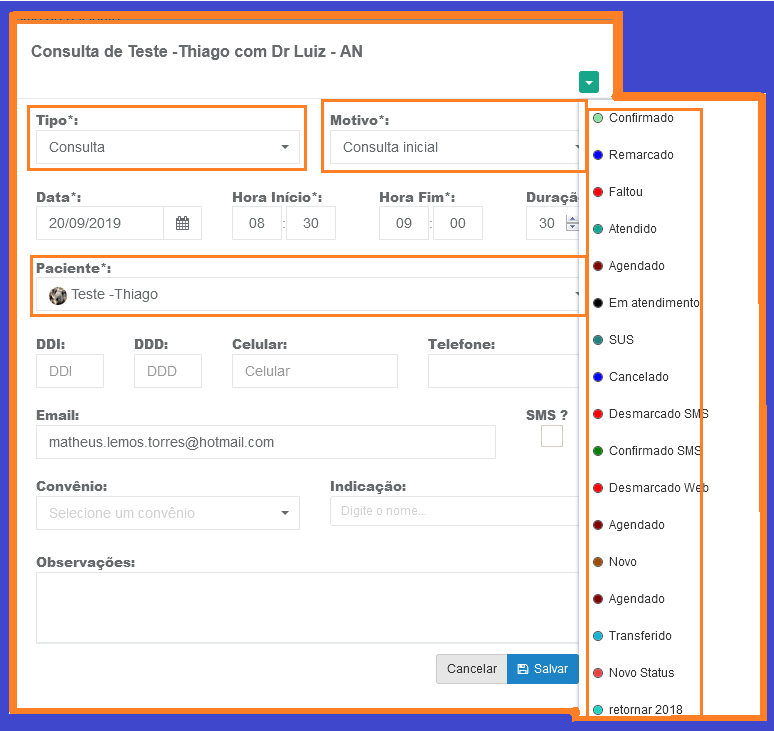
Task: Click the Celular phone number field
Action: (314, 371)
